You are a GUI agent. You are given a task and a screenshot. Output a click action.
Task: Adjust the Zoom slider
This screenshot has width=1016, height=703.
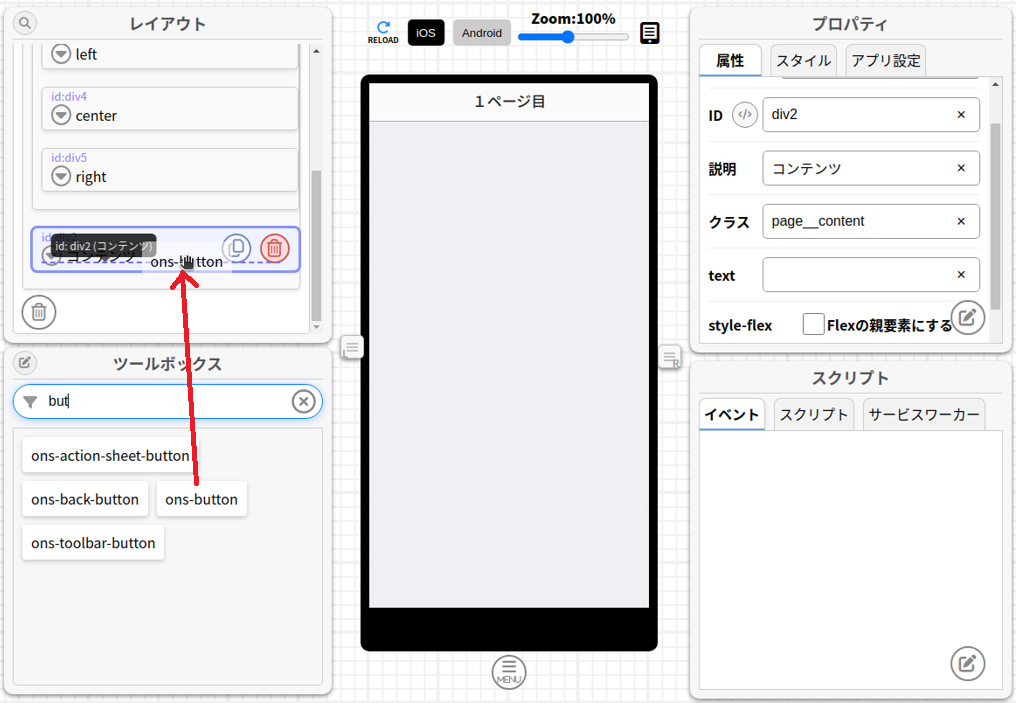coord(568,37)
